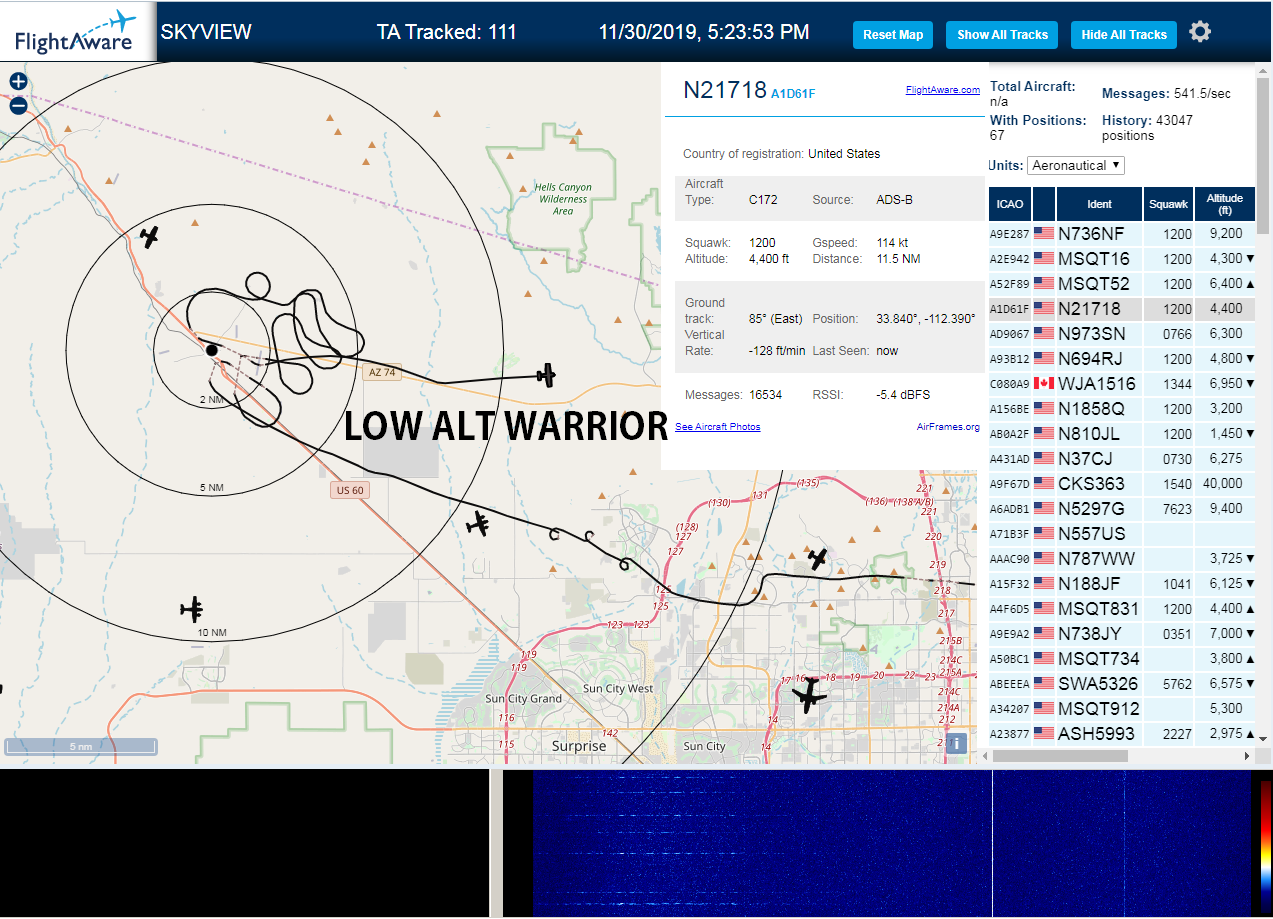Select aircraft row MSQT734
Screen dimensions: 1273x919
pos(1121,658)
